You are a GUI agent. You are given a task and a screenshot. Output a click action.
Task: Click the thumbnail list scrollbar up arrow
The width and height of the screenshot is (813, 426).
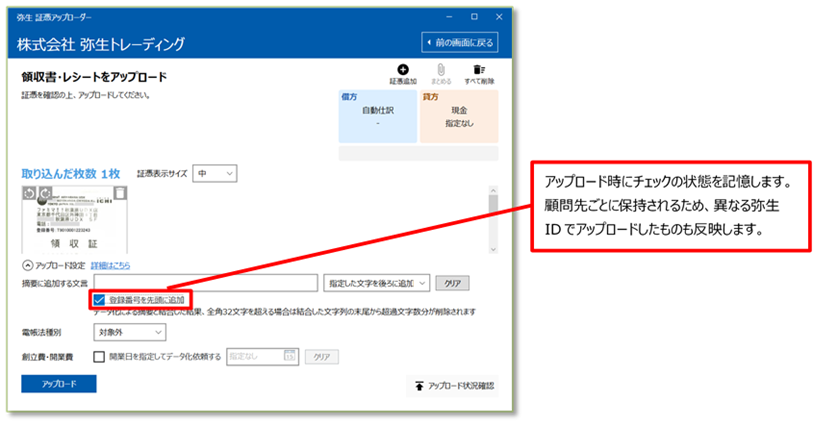(493, 191)
